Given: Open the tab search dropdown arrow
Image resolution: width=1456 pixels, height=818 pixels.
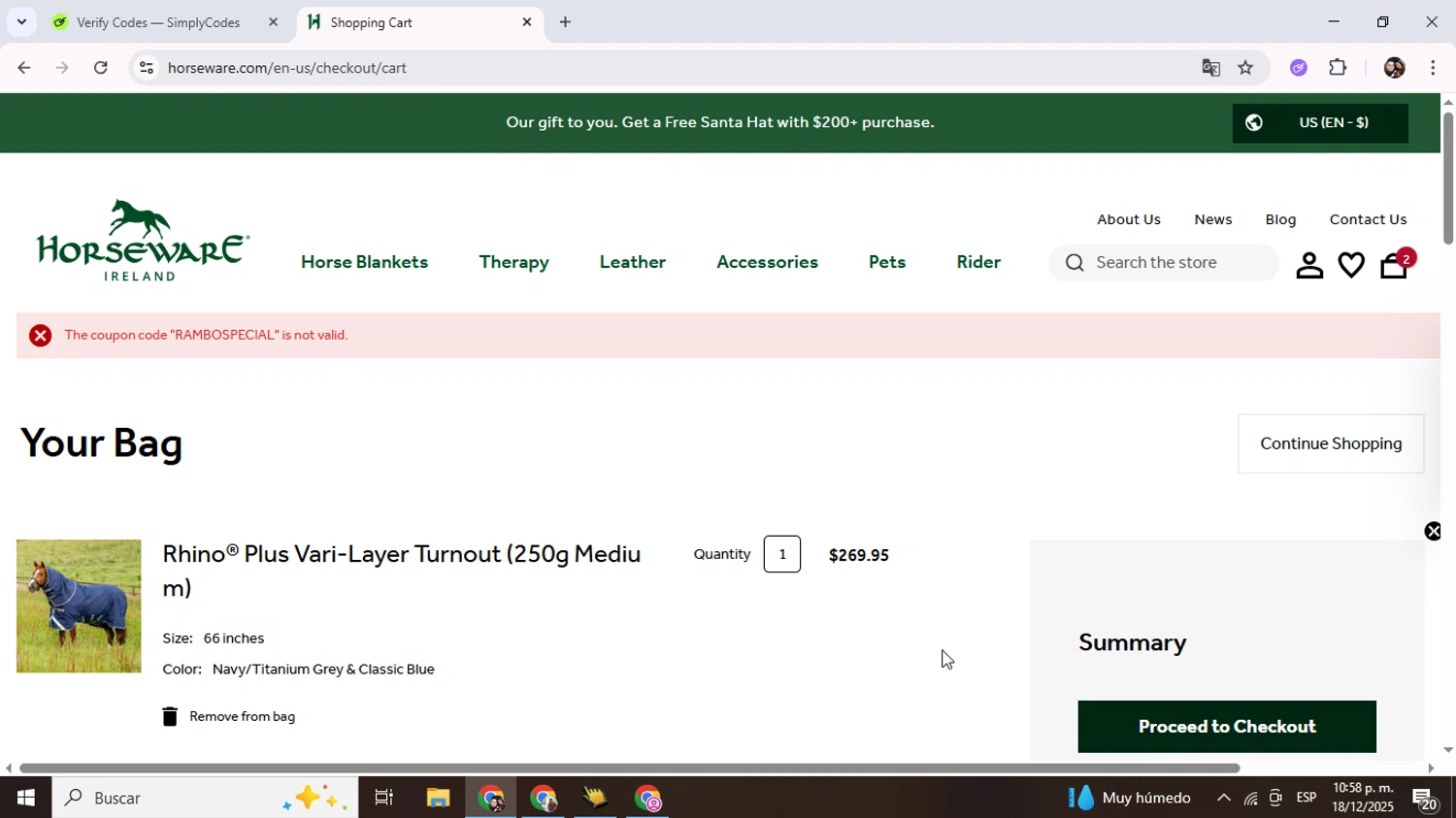Looking at the screenshot, I should click(21, 21).
